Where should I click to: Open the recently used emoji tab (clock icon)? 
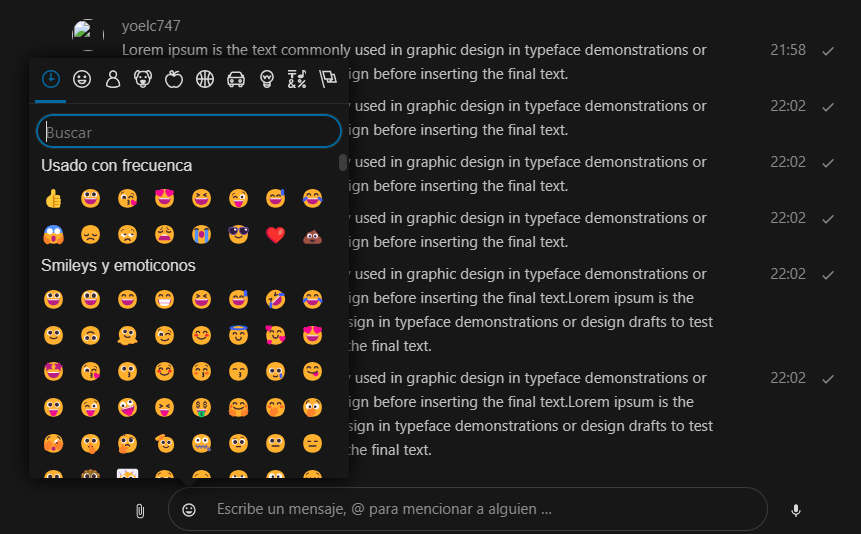pos(51,79)
